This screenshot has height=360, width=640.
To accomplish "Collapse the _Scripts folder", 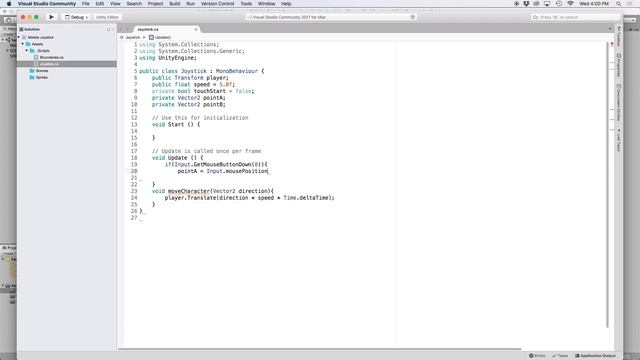I will pos(27,51).
